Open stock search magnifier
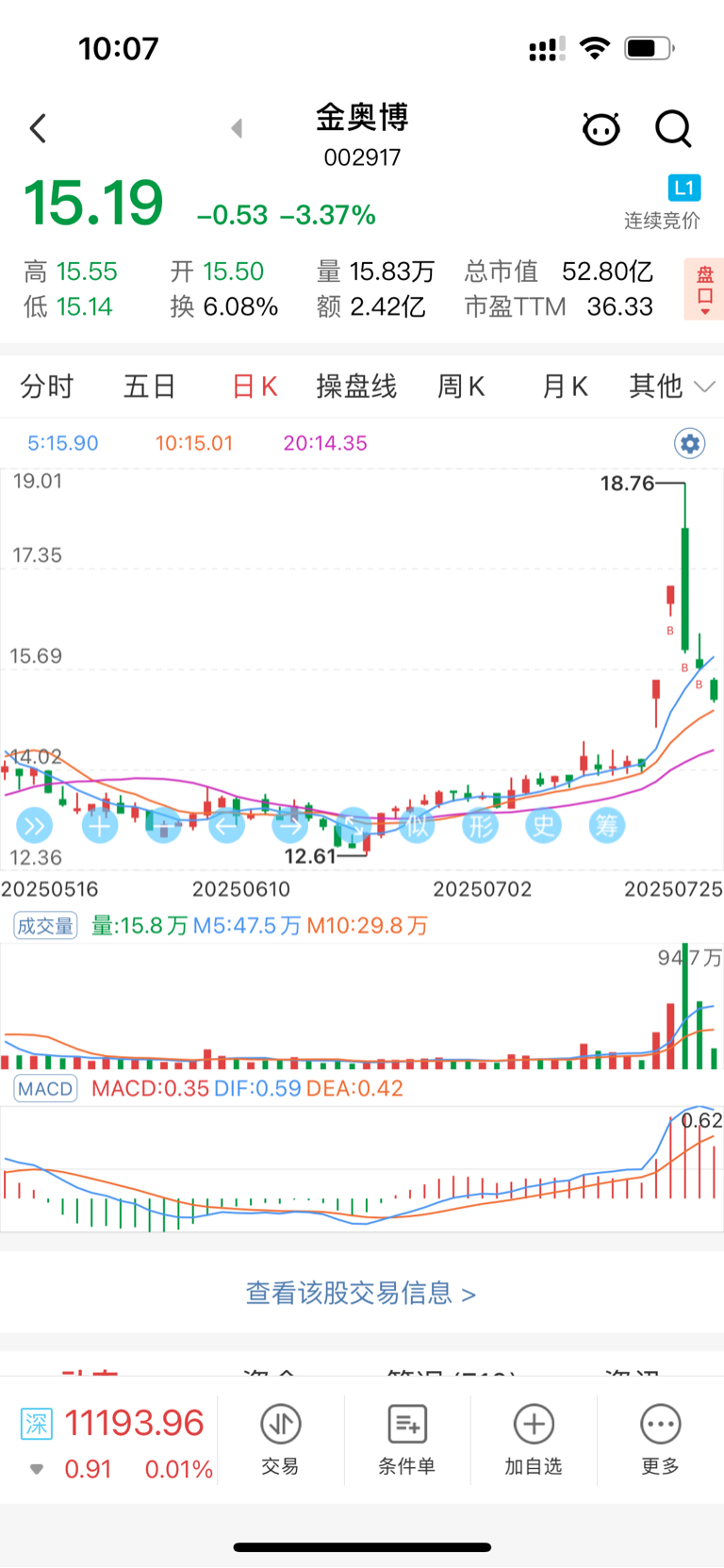This screenshot has width=724, height=1568. (673, 128)
